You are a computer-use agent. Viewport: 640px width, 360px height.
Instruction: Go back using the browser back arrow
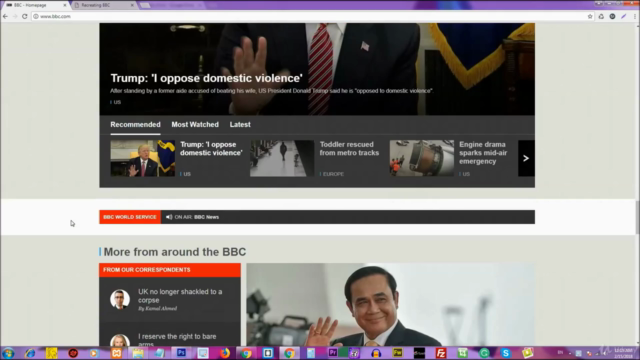pos(5,16)
